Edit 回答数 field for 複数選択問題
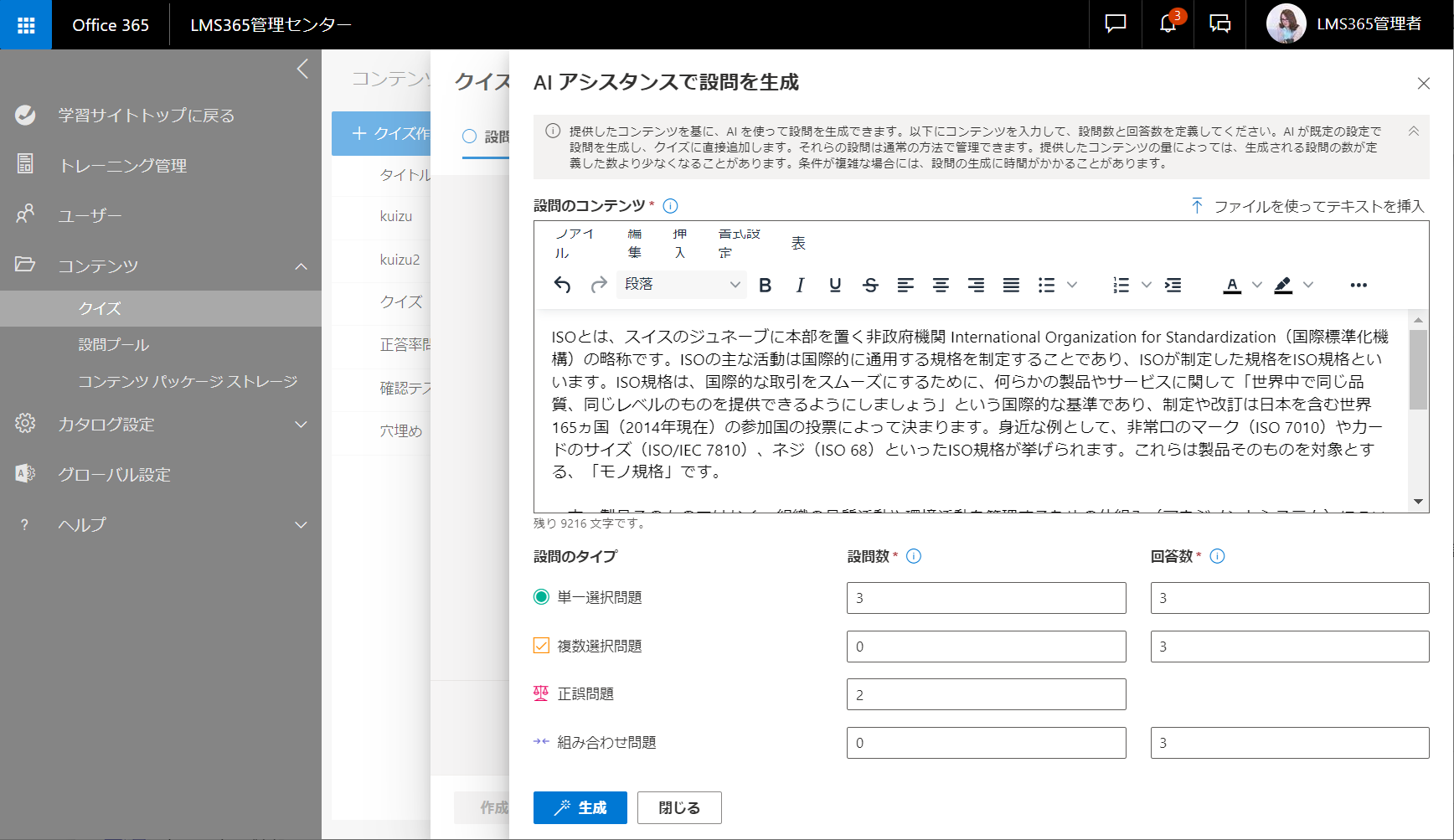Image resolution: width=1454 pixels, height=840 pixels. point(1290,647)
